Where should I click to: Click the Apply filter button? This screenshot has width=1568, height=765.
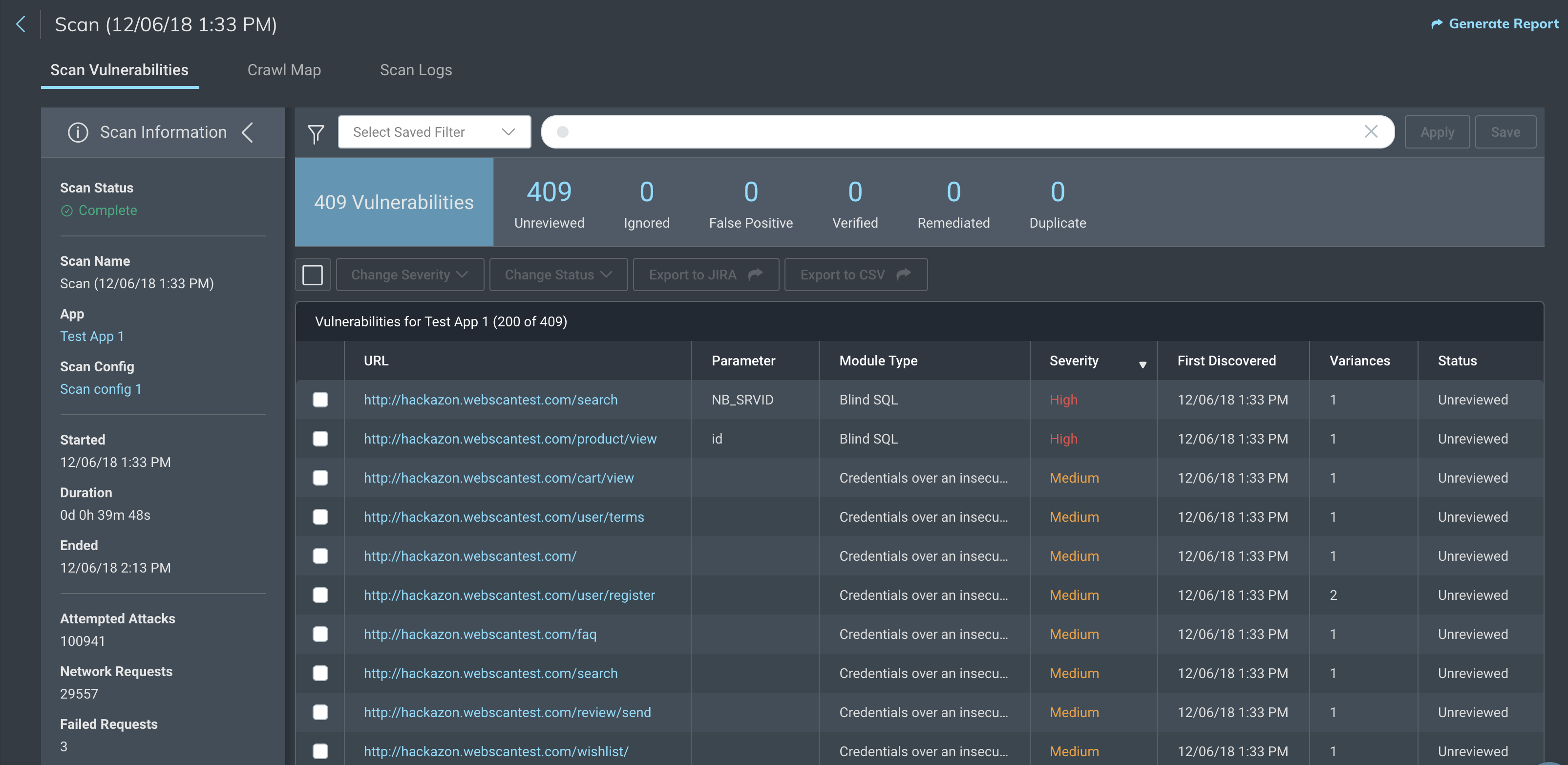pyautogui.click(x=1437, y=132)
